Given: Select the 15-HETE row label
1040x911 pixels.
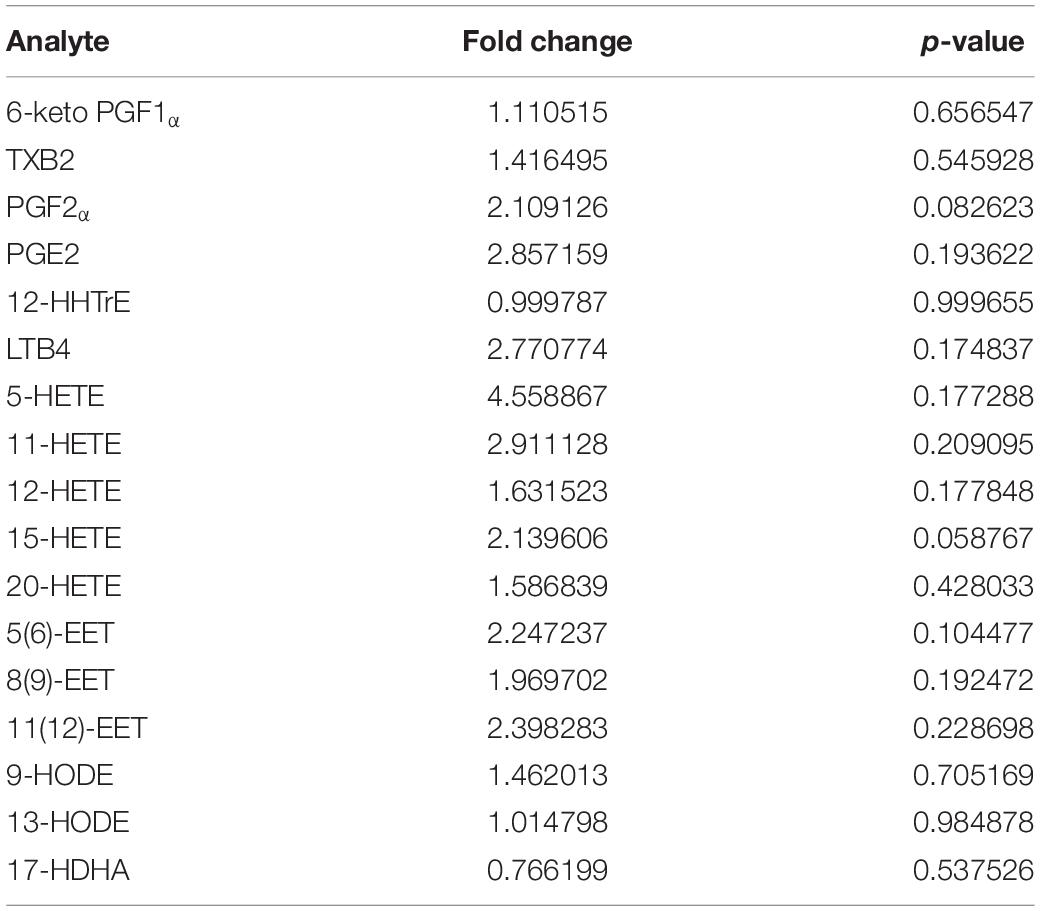Looking at the screenshot, I should (x=64, y=538).
